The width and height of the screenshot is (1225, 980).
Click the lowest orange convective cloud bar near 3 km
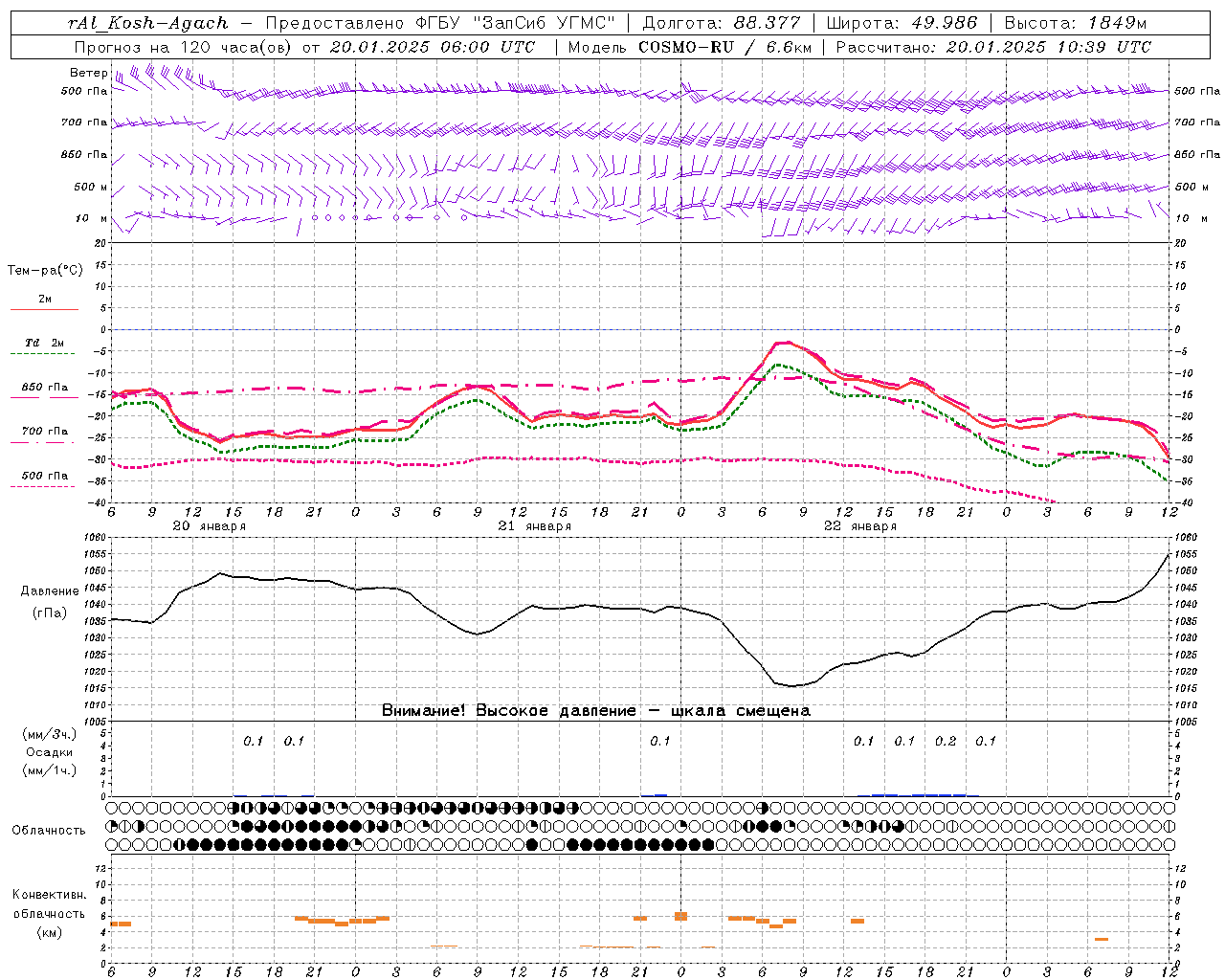coord(1102,939)
